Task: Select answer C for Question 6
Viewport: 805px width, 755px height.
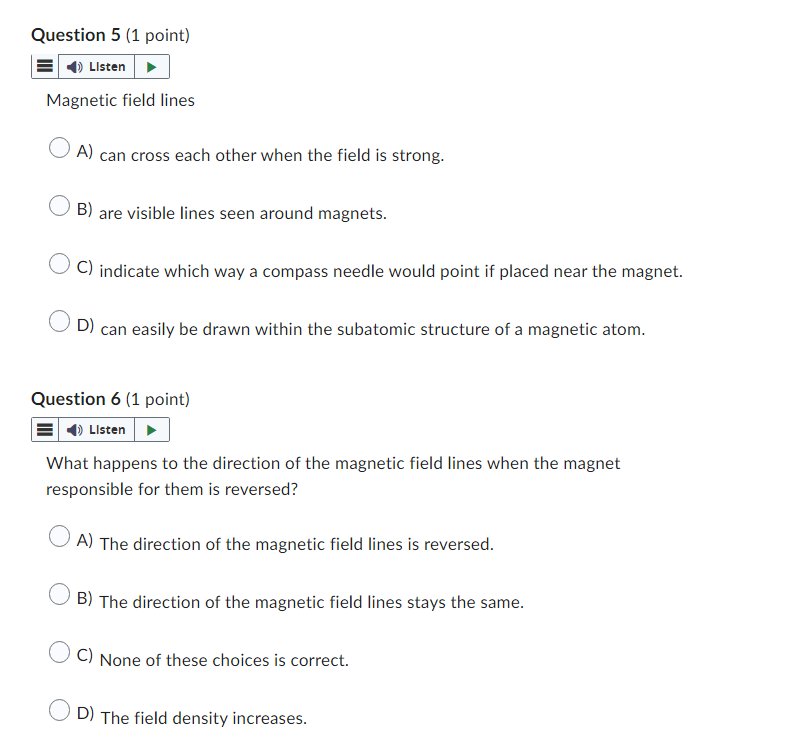Action: tap(59, 652)
